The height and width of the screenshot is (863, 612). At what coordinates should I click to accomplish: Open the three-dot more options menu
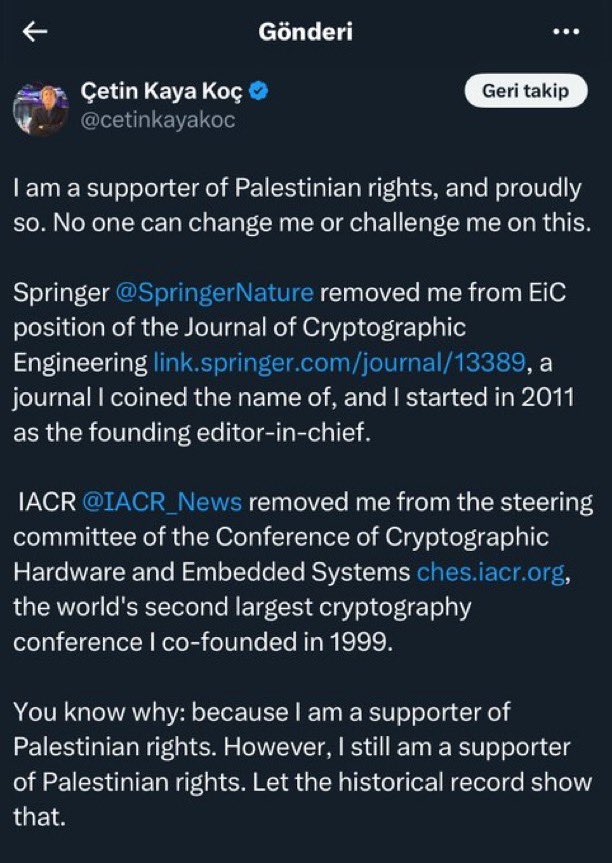[x=566, y=31]
